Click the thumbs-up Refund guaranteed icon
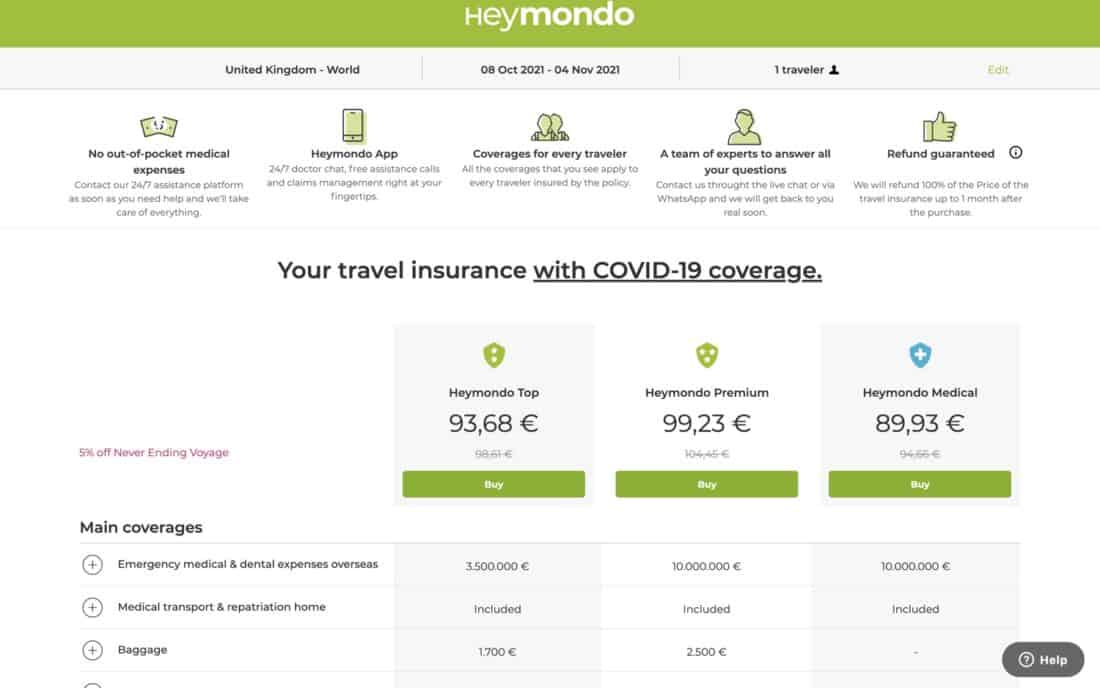The image size is (1100, 688). pyautogui.click(x=939, y=126)
